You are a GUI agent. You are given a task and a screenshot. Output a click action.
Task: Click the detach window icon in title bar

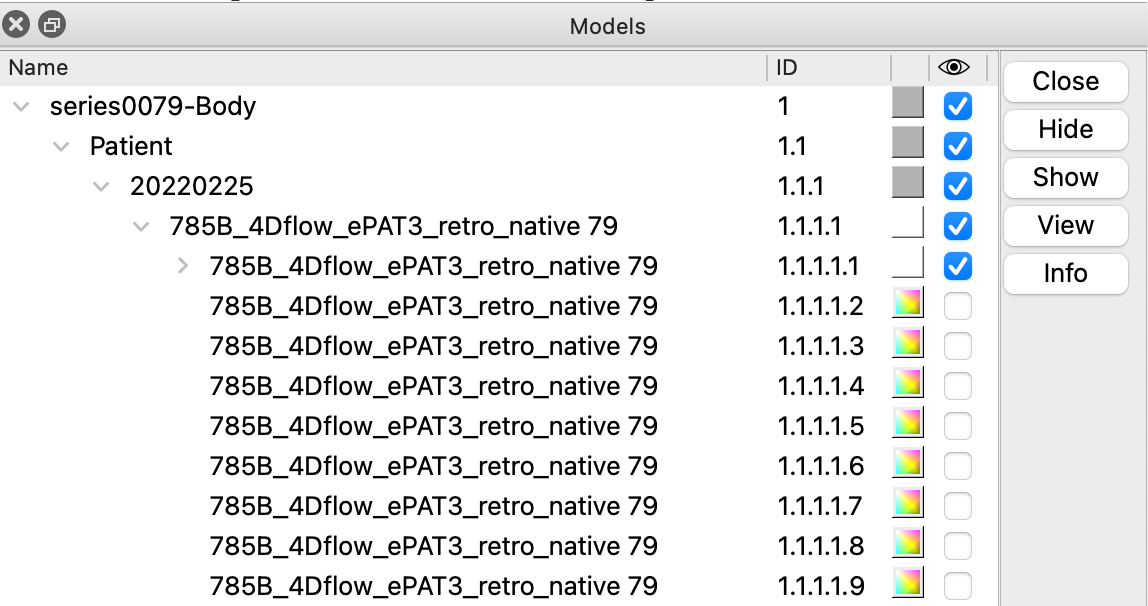52,25
